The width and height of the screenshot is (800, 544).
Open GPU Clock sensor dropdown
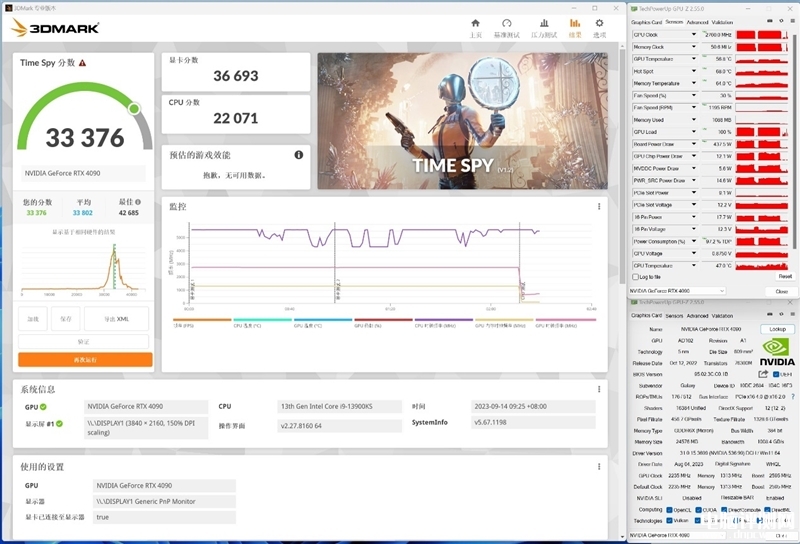tap(694, 35)
